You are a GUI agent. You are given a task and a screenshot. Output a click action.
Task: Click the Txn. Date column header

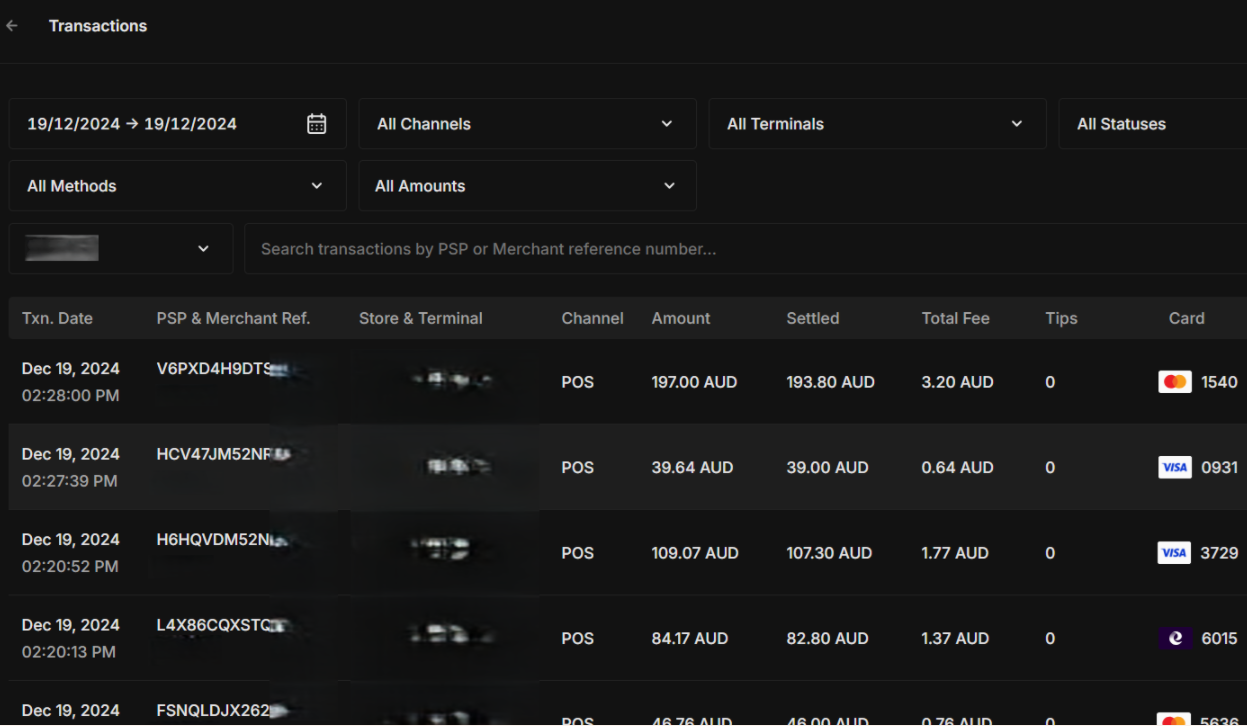(58, 318)
